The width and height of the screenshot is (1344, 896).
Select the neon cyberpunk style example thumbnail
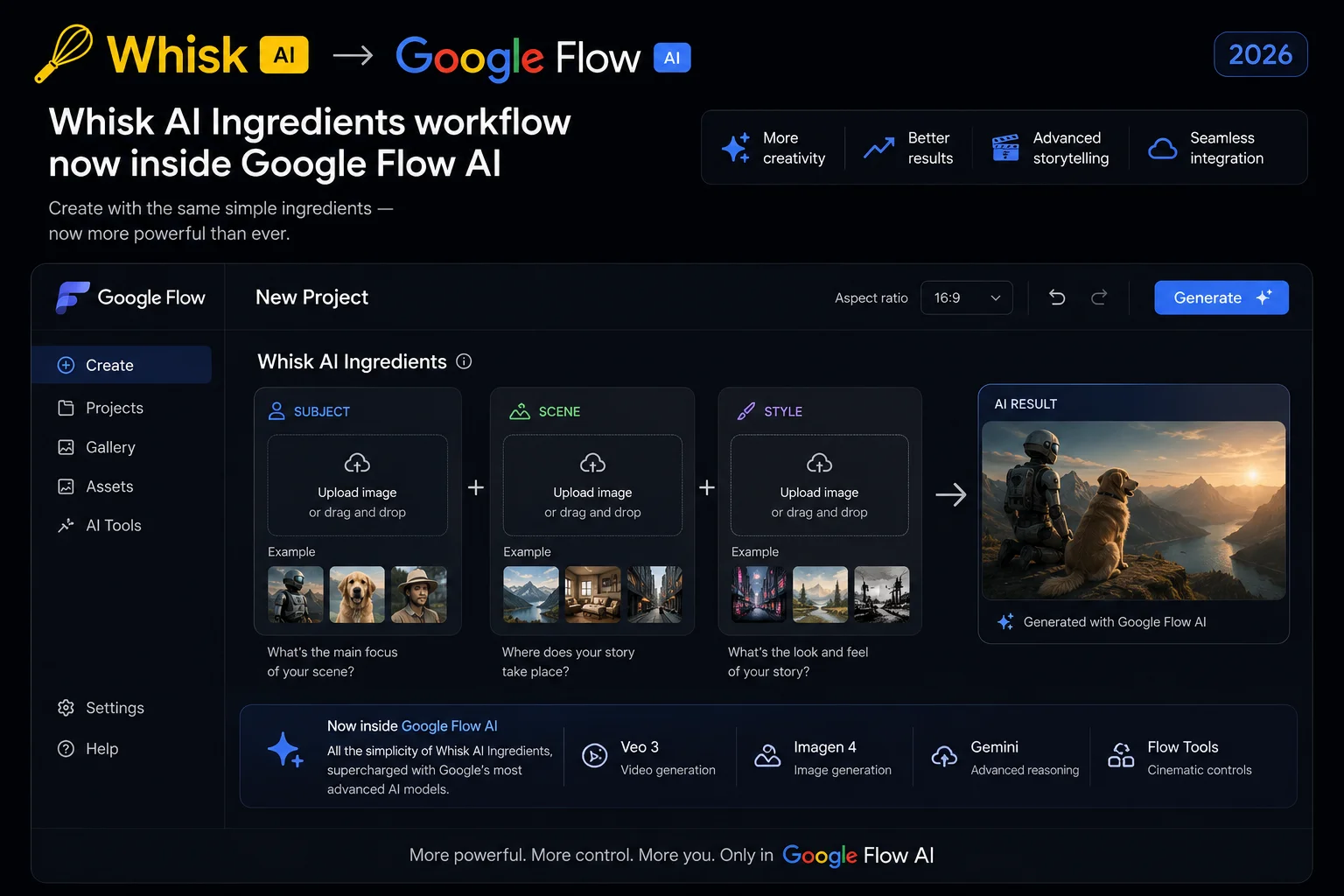point(759,594)
